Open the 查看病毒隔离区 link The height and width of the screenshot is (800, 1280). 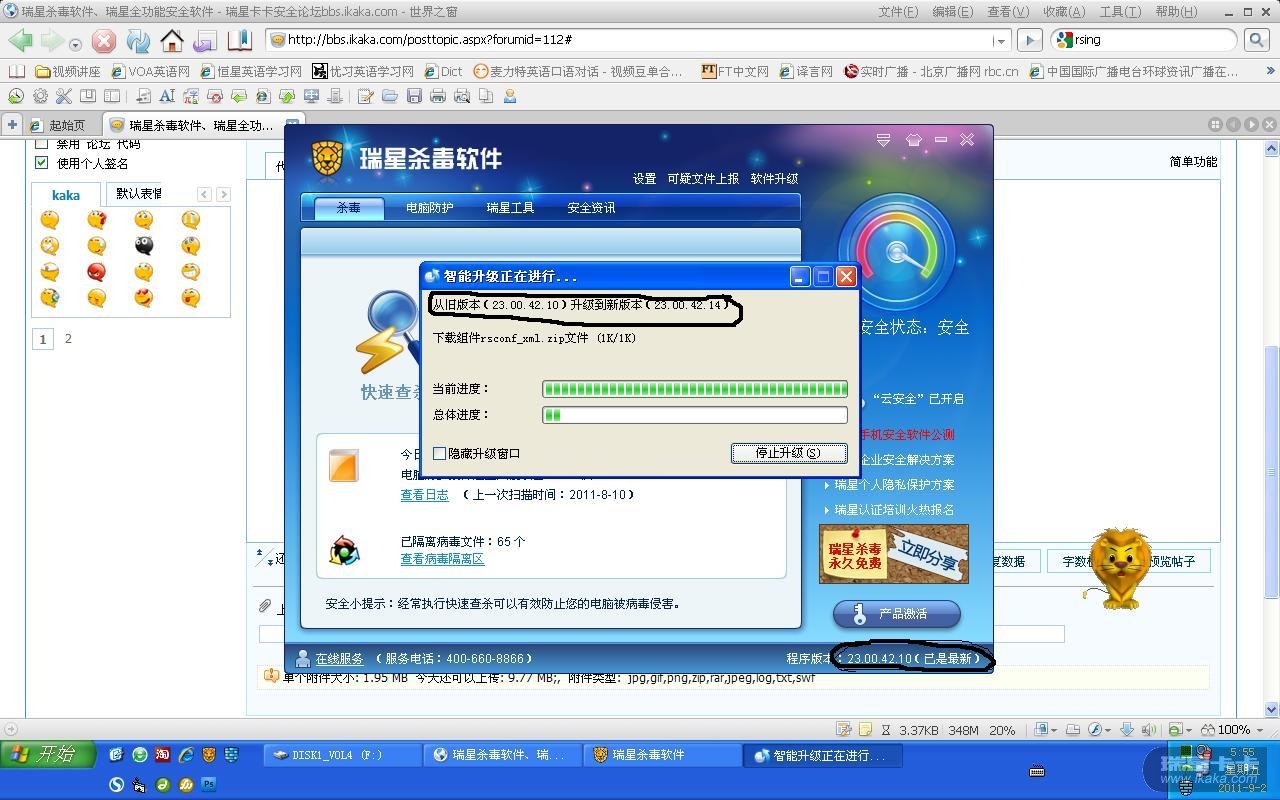point(442,559)
